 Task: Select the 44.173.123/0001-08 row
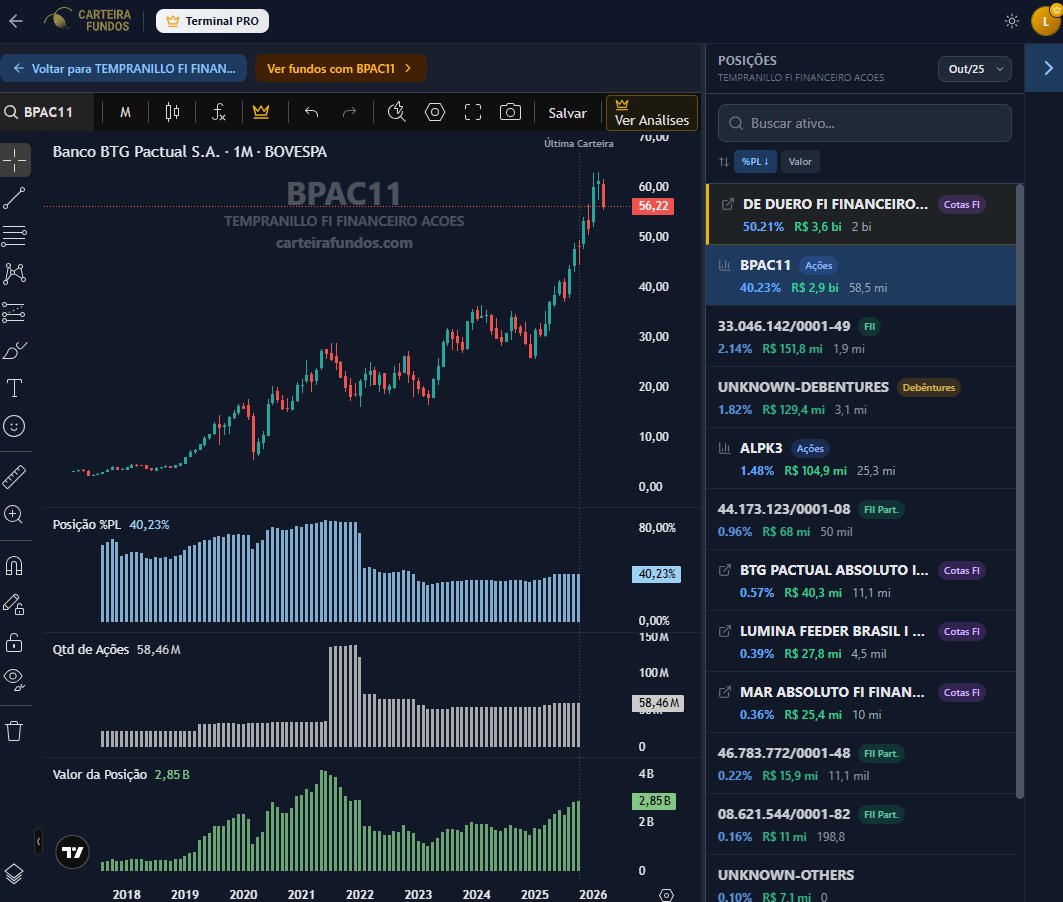861,520
